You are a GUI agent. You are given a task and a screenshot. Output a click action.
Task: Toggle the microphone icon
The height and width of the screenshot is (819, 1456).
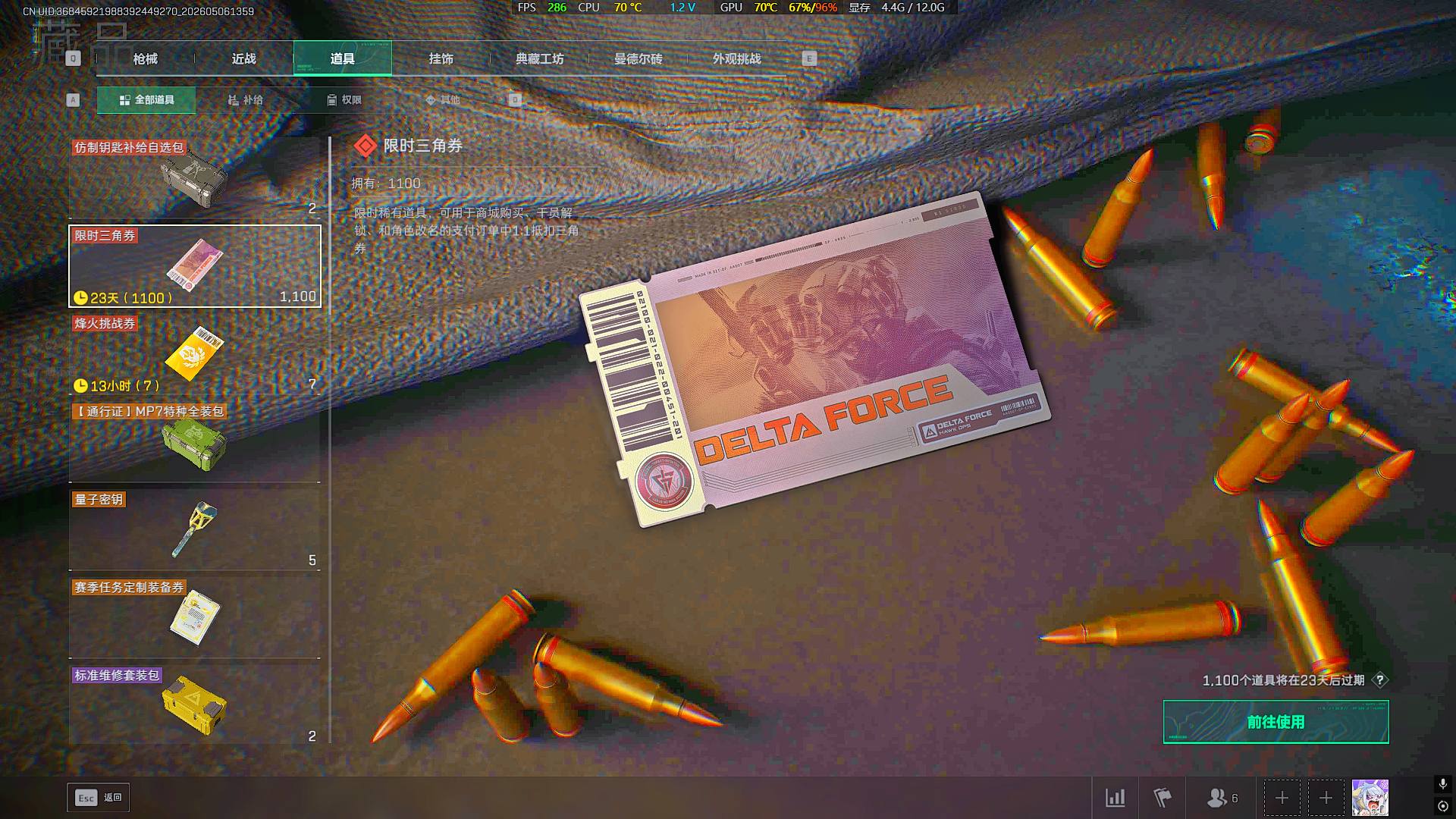coord(1442,783)
